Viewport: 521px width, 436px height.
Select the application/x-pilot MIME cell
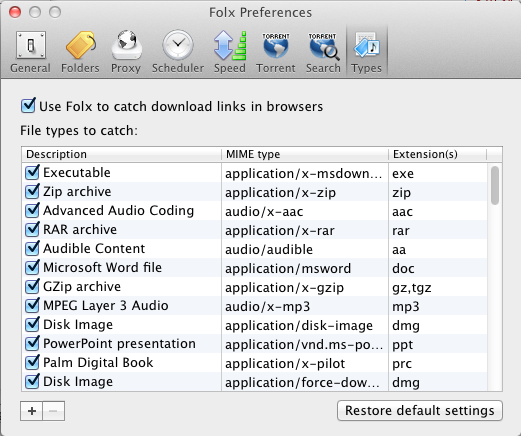click(x=305, y=363)
